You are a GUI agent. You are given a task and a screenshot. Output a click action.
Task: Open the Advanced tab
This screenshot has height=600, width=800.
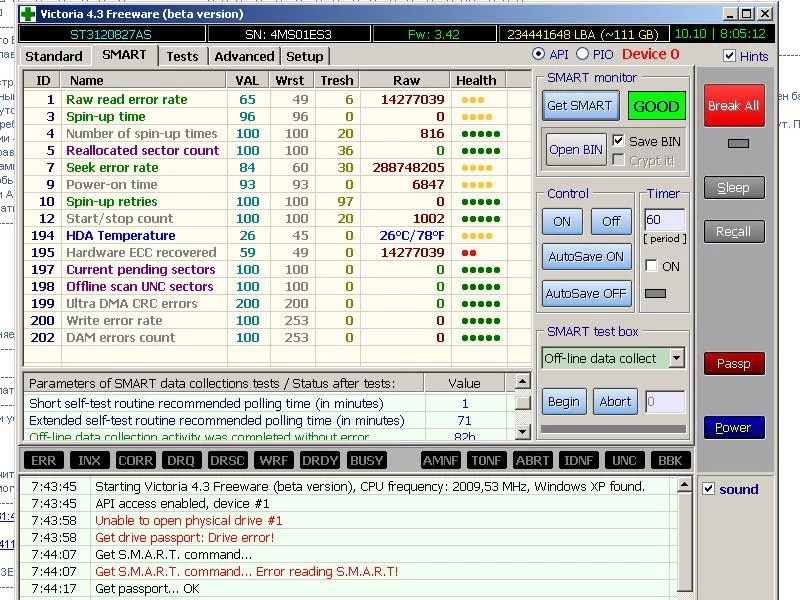click(244, 57)
